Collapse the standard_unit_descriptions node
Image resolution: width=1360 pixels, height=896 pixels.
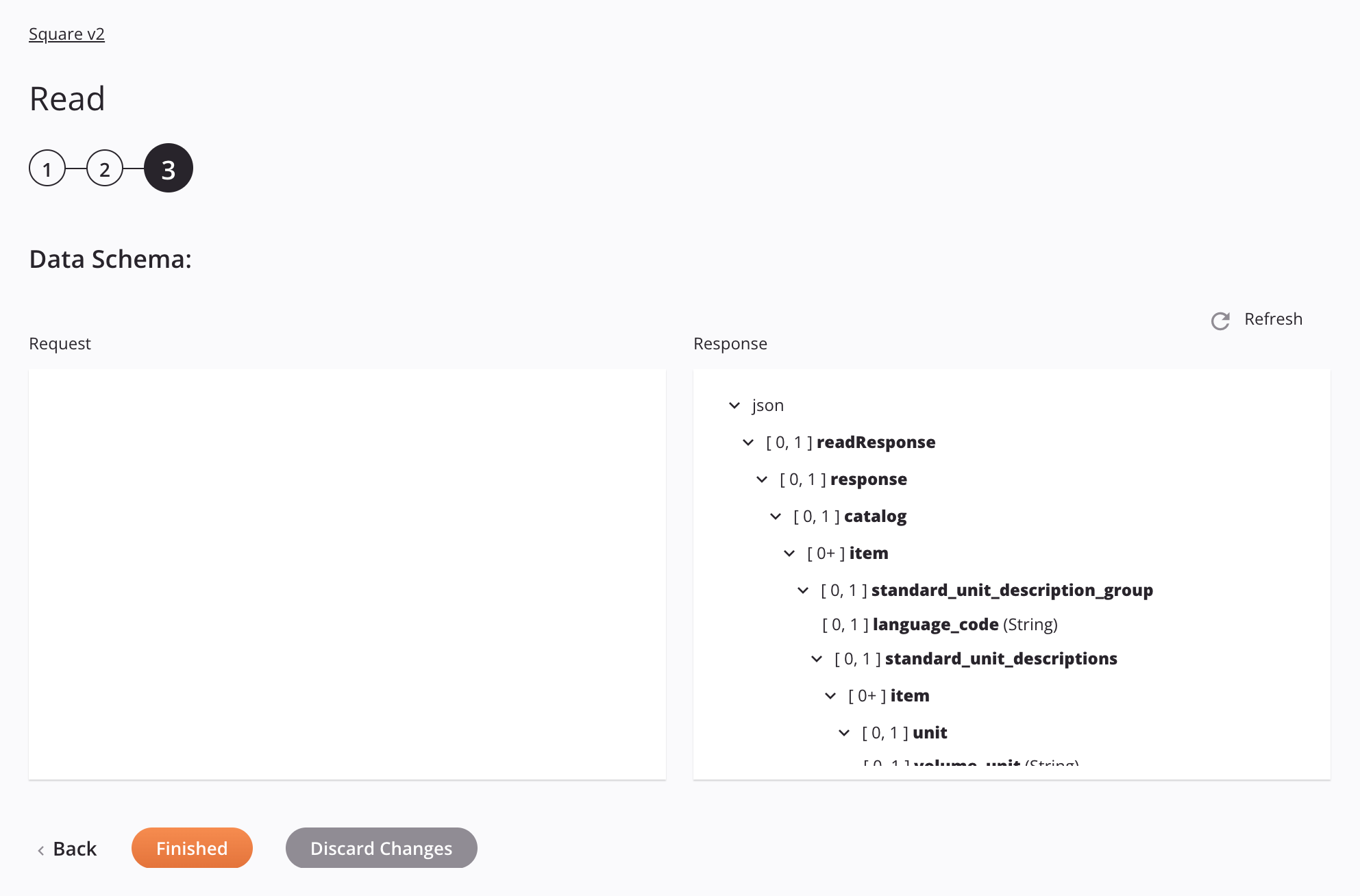click(820, 658)
